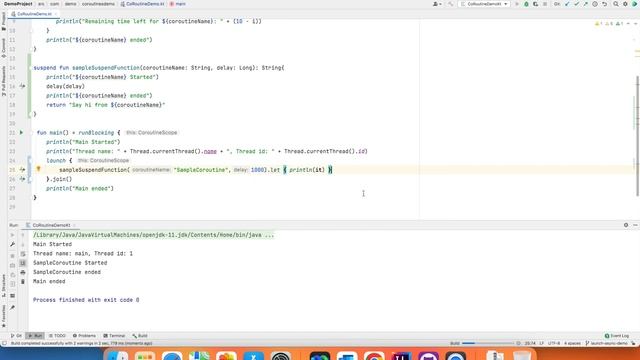
Task: Go to the next highlighted problem arrow in the editor
Action: pos(635,24)
